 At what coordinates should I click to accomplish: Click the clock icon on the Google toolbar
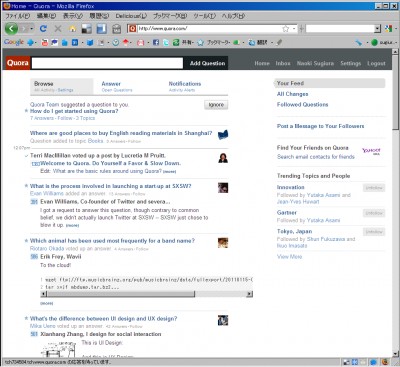(116, 42)
